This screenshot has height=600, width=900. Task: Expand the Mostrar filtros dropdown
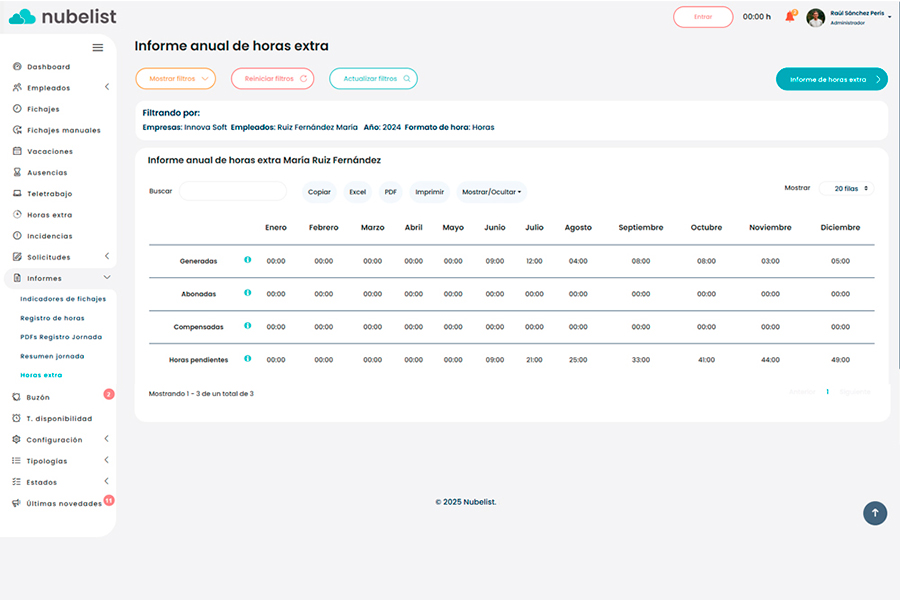tap(175, 79)
